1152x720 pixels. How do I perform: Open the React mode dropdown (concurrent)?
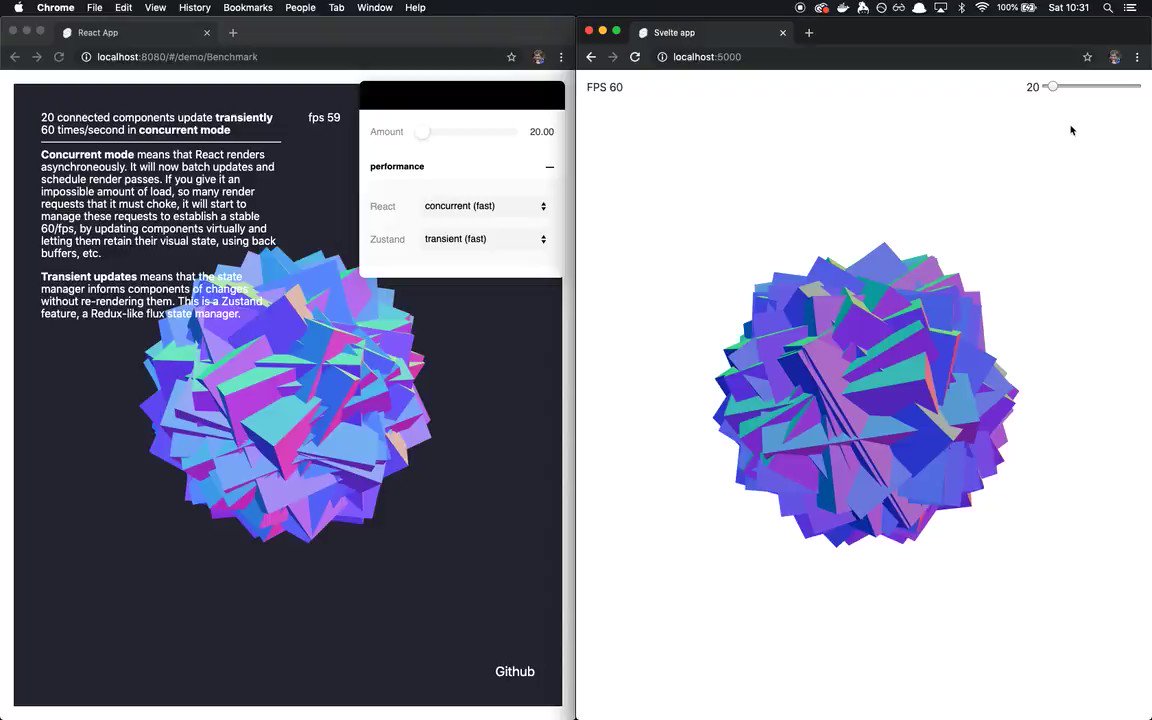[485, 206]
